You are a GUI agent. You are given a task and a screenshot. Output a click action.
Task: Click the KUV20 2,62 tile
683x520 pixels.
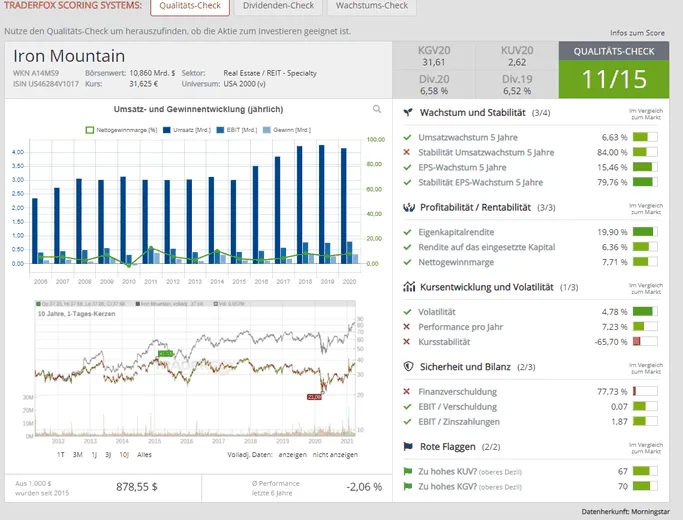coord(517,56)
